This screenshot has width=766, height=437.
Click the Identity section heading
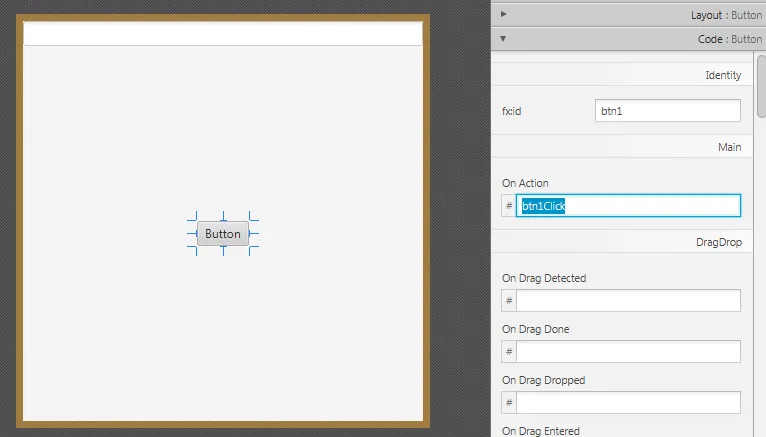[x=723, y=75]
